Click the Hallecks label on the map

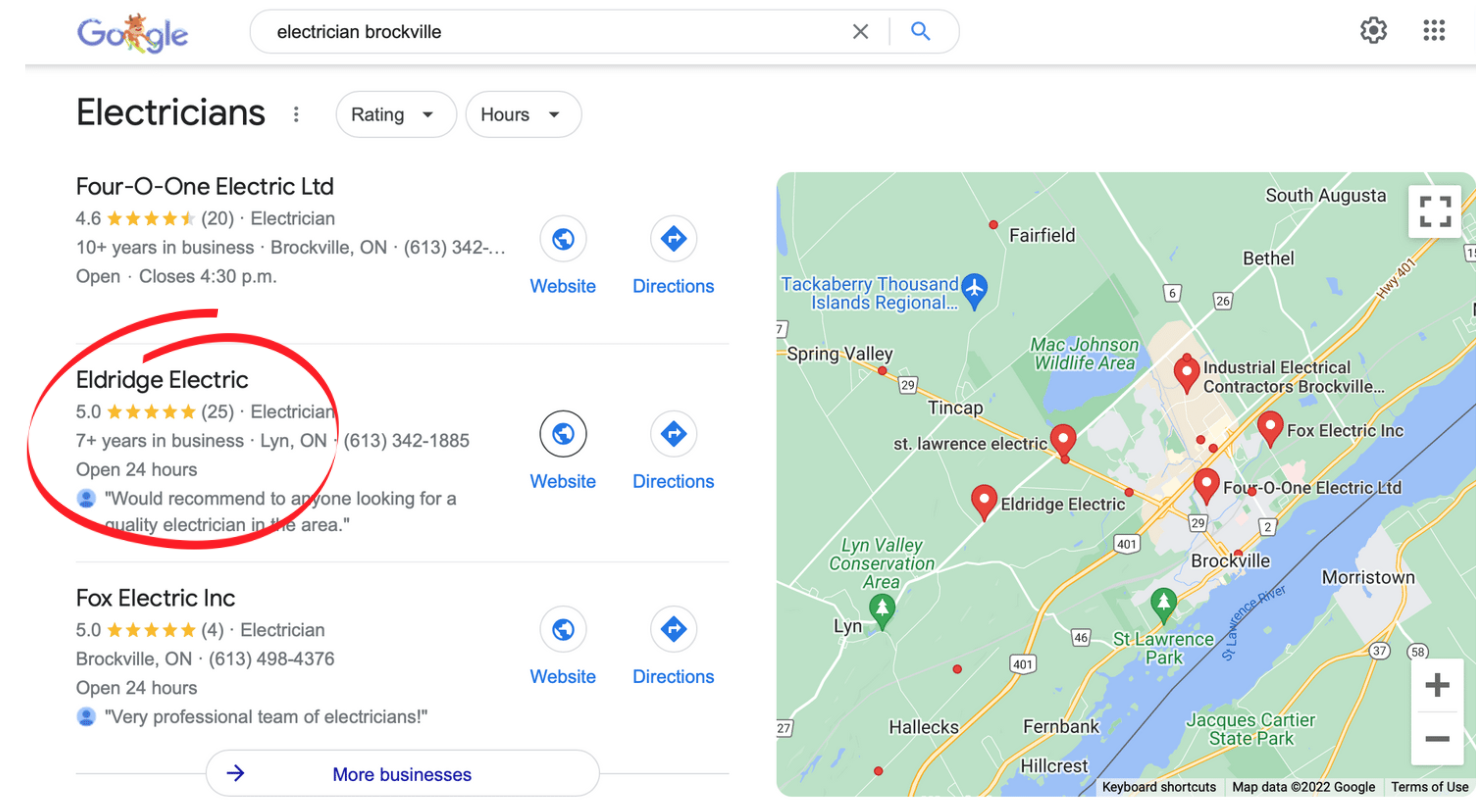[x=923, y=727]
